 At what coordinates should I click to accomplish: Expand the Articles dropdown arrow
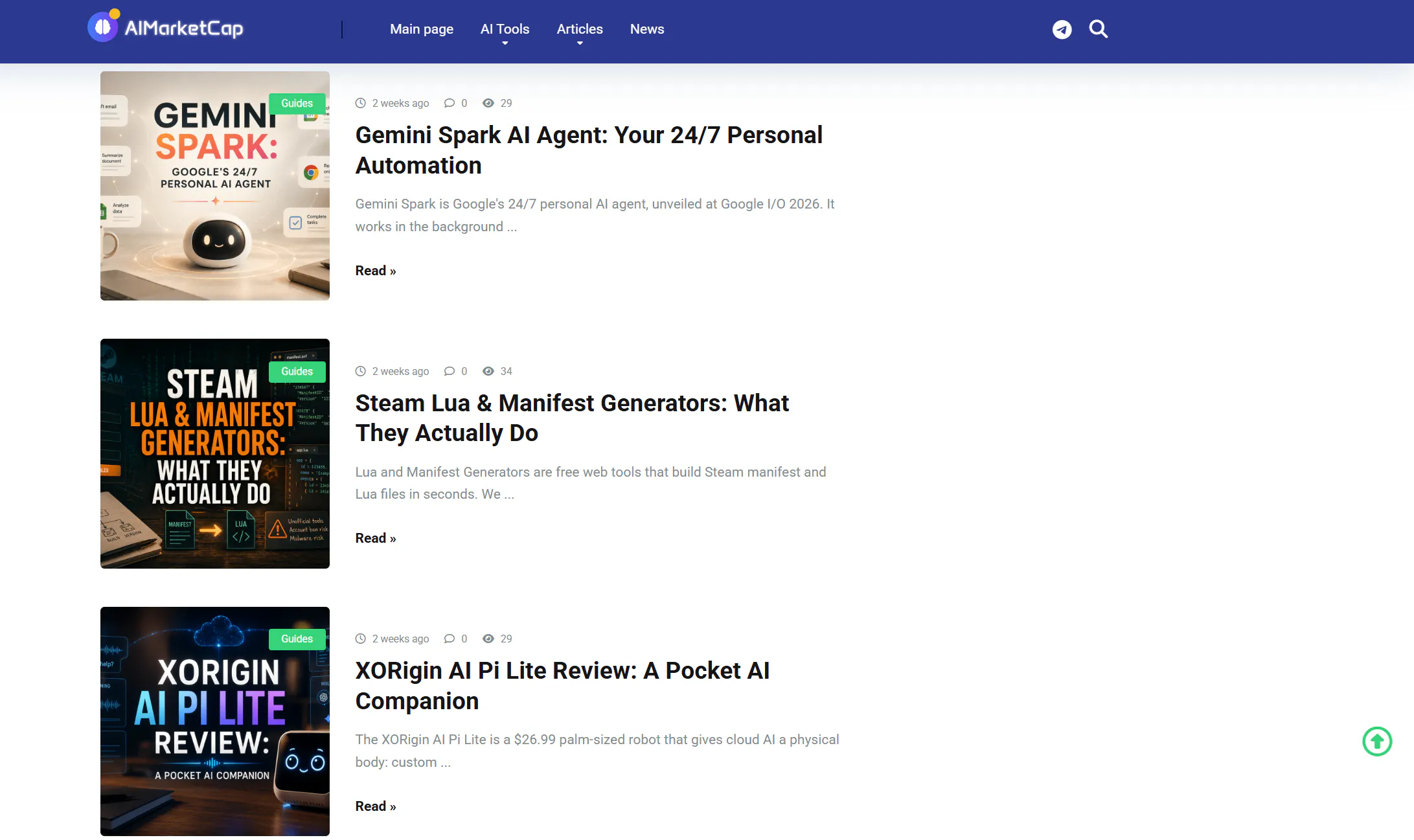580,43
